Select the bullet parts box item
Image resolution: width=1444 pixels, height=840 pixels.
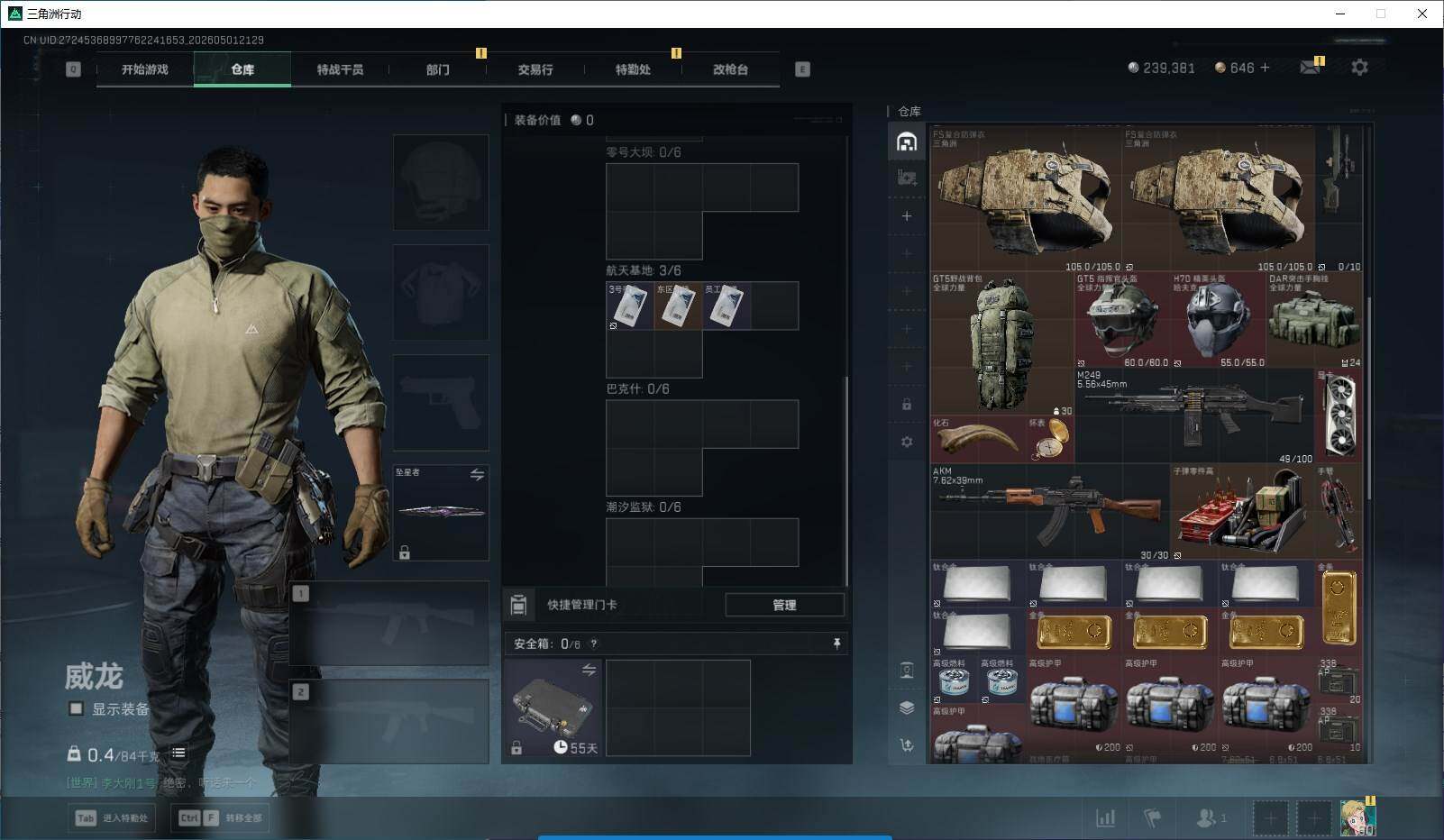(x=1242, y=512)
